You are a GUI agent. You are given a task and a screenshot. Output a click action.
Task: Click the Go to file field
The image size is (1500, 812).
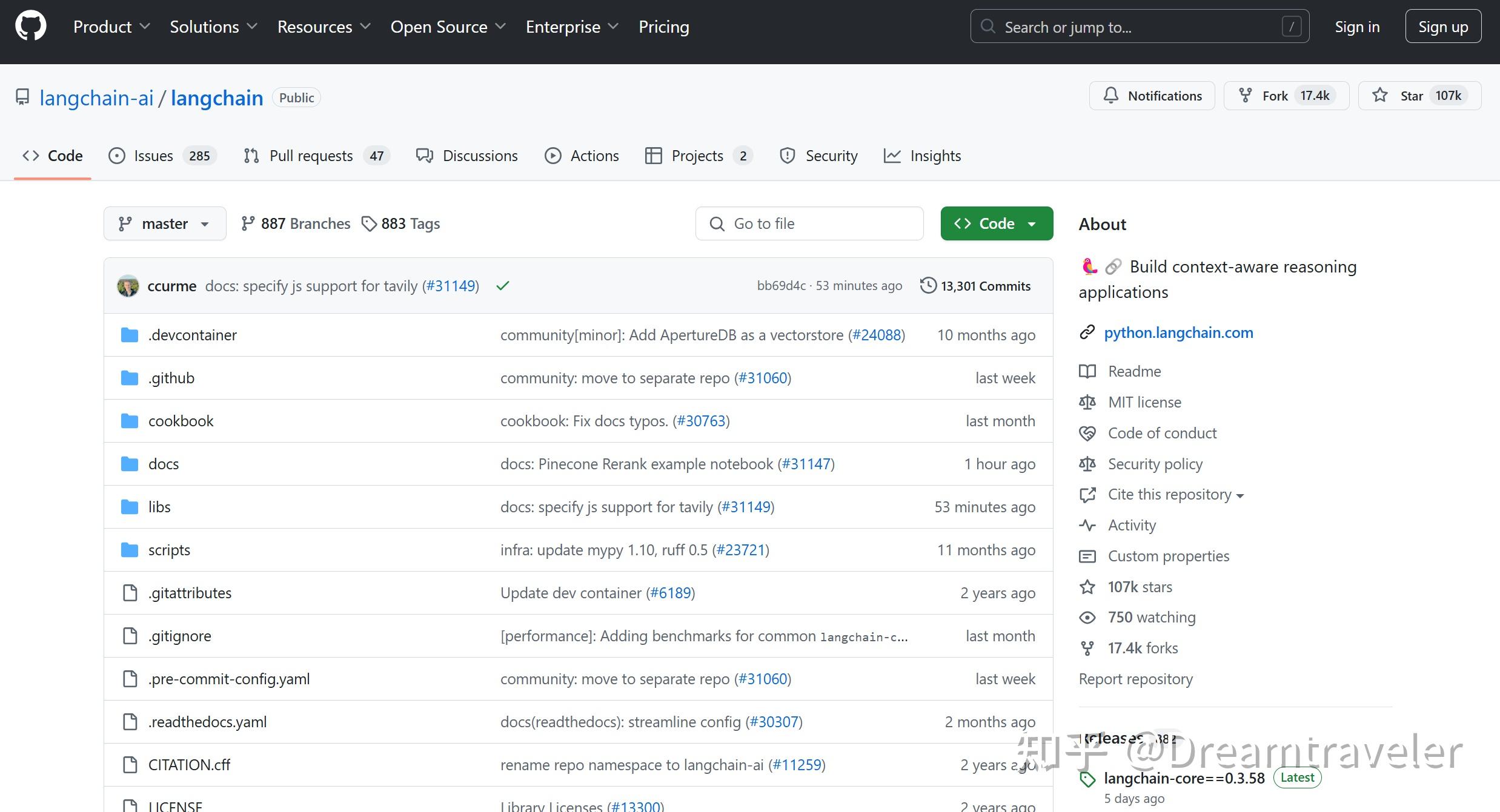[809, 223]
